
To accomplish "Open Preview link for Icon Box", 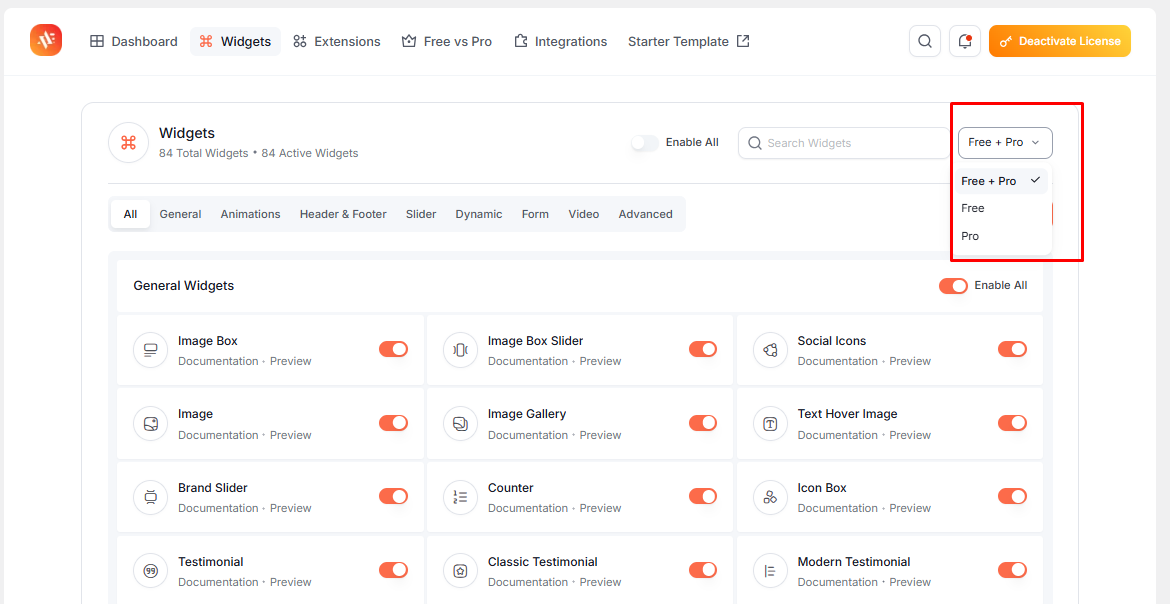I will [x=910, y=508].
